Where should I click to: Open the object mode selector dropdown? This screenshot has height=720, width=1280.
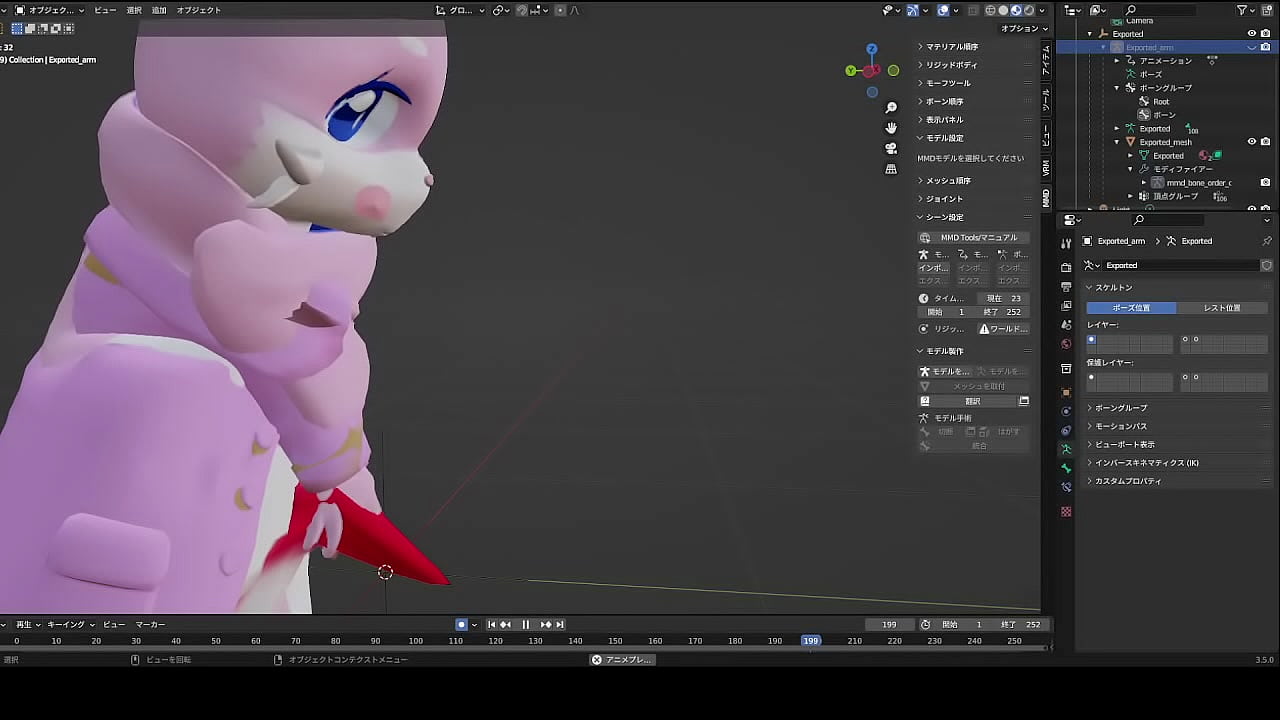pyautogui.click(x=48, y=10)
